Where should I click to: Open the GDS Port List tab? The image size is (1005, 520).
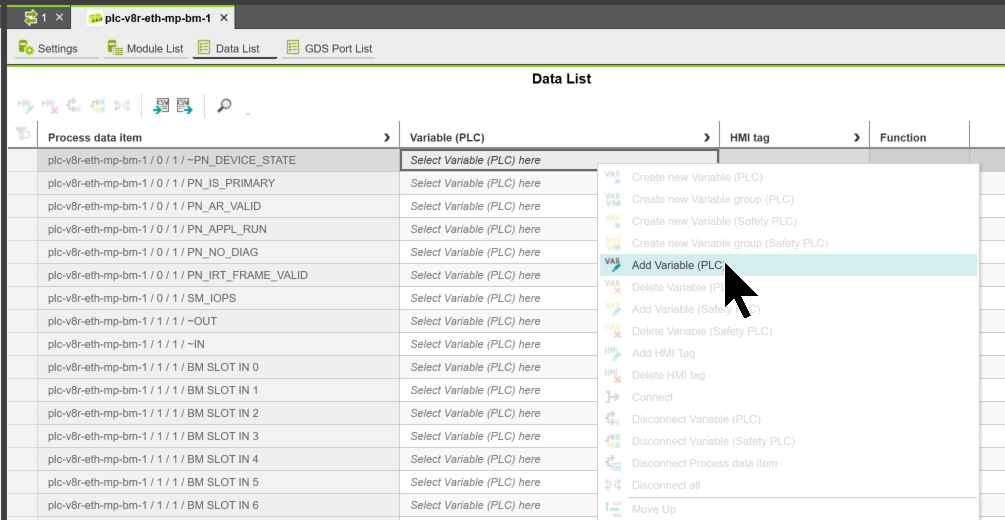[328, 48]
